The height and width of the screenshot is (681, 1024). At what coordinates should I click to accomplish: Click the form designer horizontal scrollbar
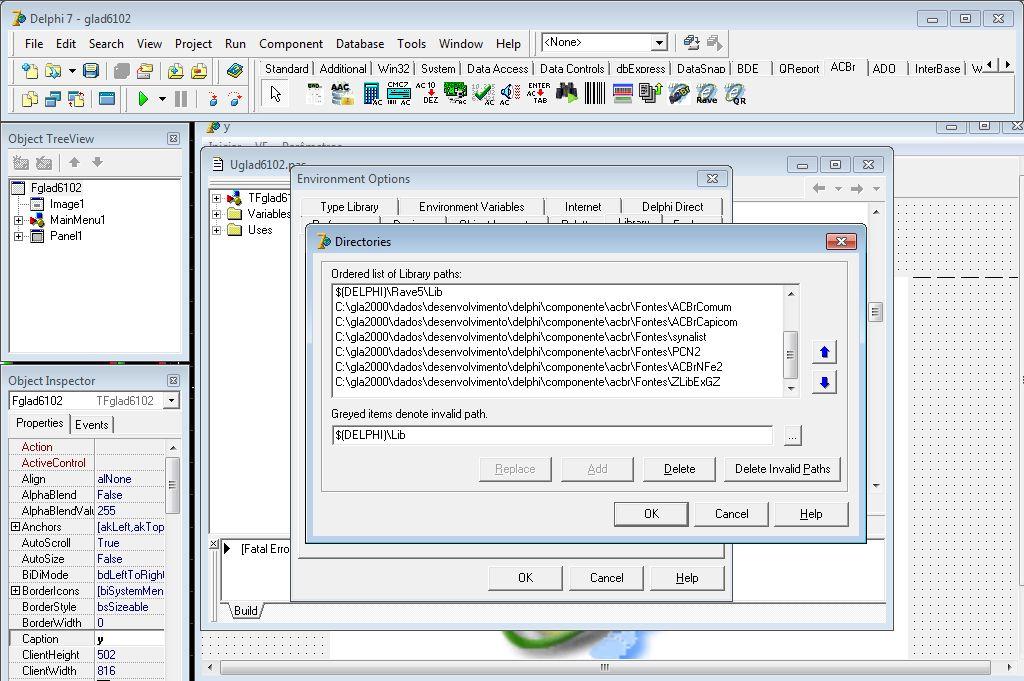605,667
